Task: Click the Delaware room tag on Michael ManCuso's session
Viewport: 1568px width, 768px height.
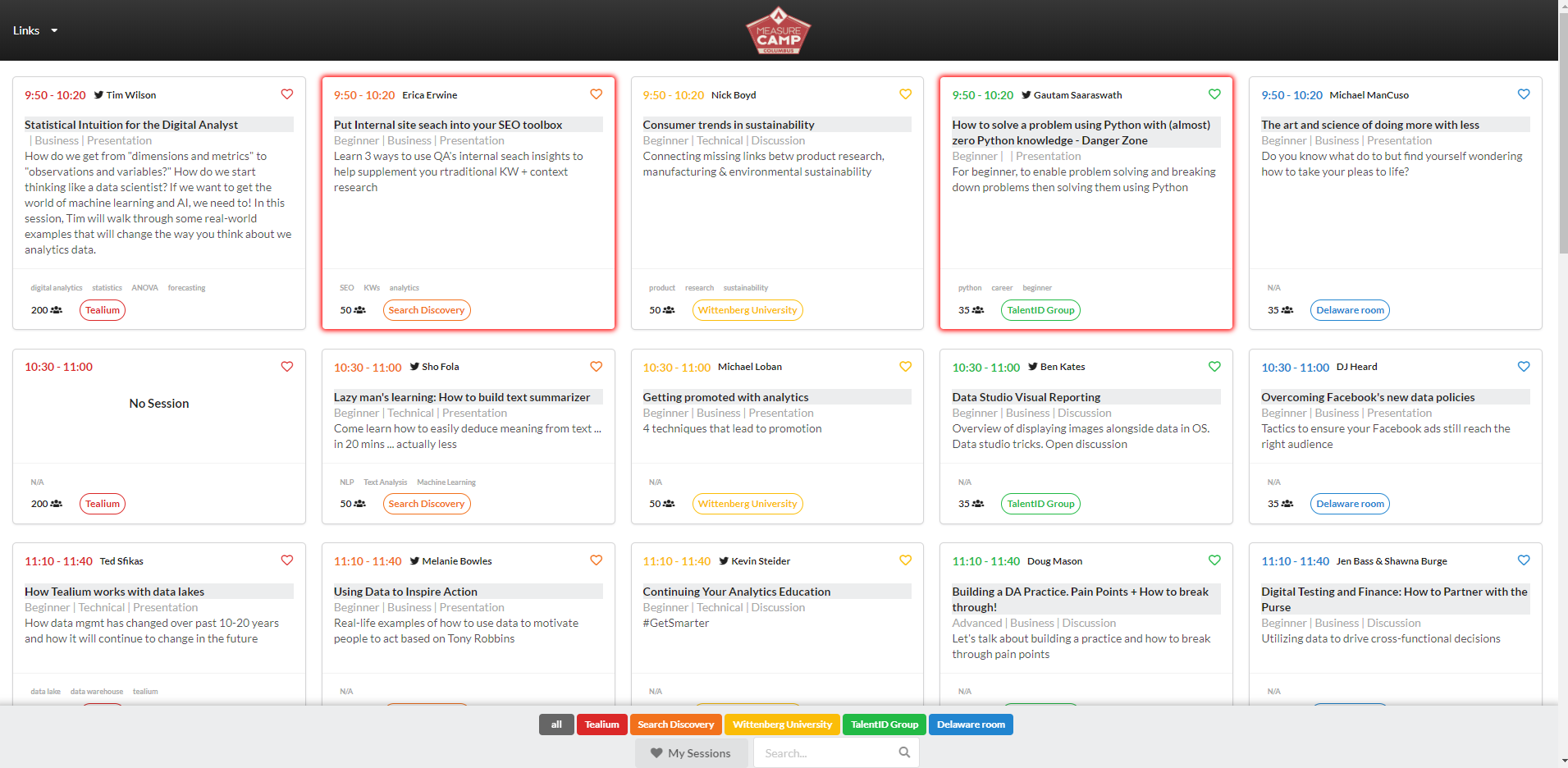Action: point(1350,310)
